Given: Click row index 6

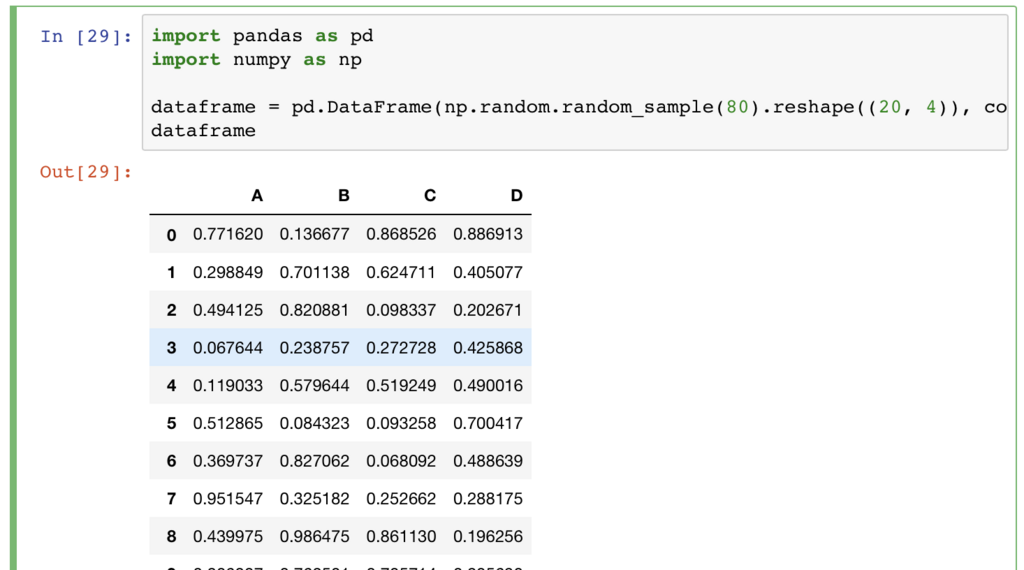Looking at the screenshot, I should pyautogui.click(x=171, y=461).
